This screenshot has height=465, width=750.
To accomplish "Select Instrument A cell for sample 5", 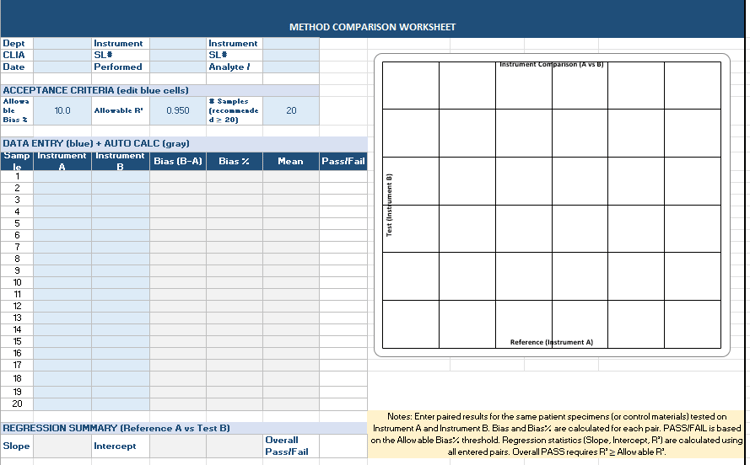I will click(x=62, y=223).
